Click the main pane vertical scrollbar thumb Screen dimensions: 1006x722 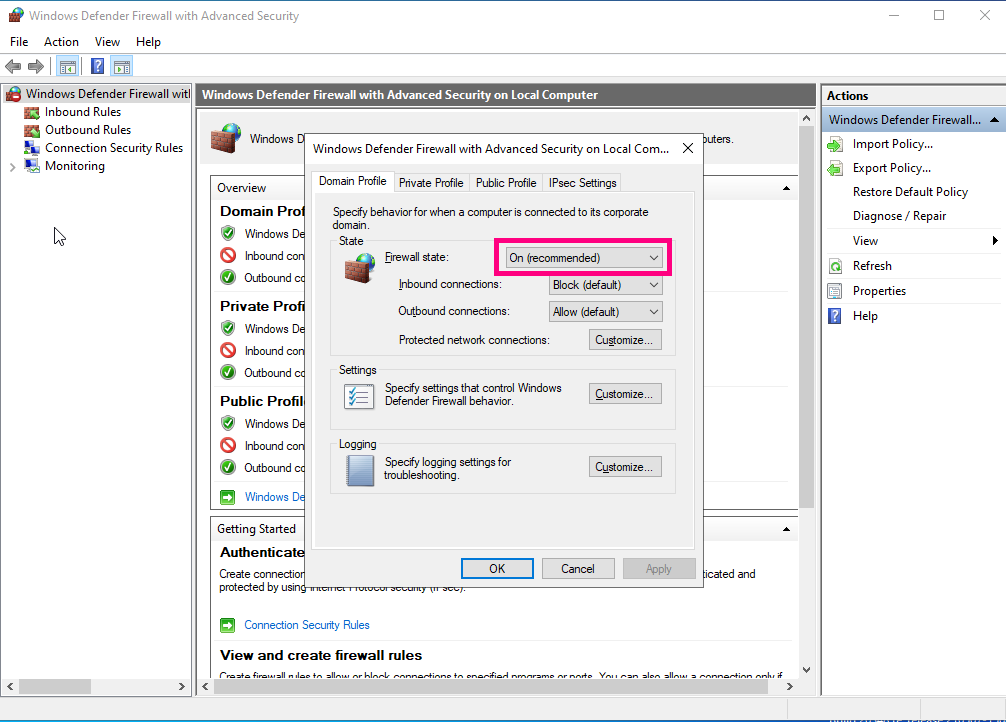click(806, 318)
